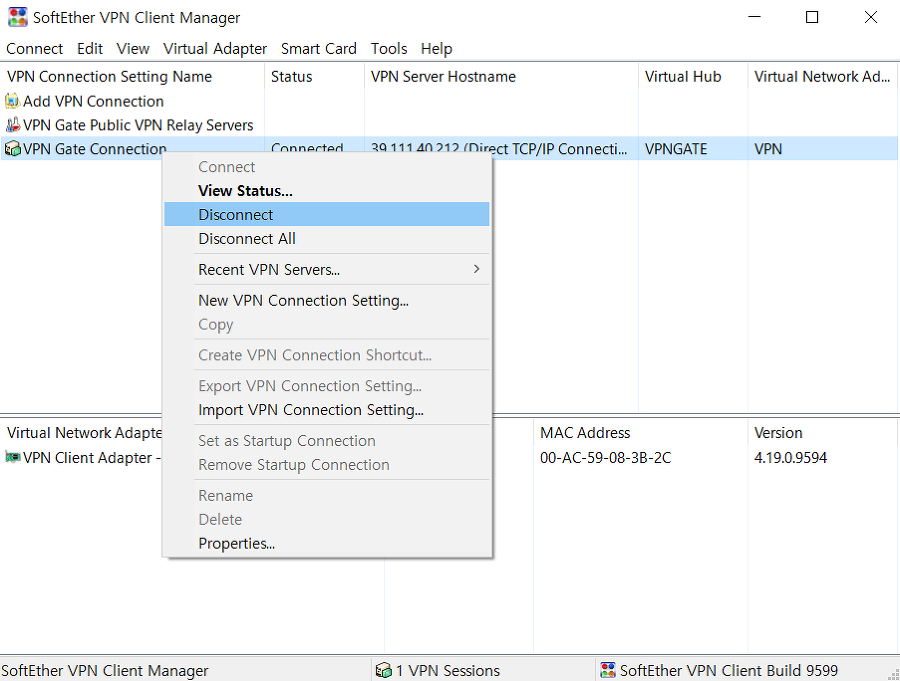The width and height of the screenshot is (900, 681).
Task: Click the SoftEther Build 9599 status bar icon
Action: [x=608, y=670]
